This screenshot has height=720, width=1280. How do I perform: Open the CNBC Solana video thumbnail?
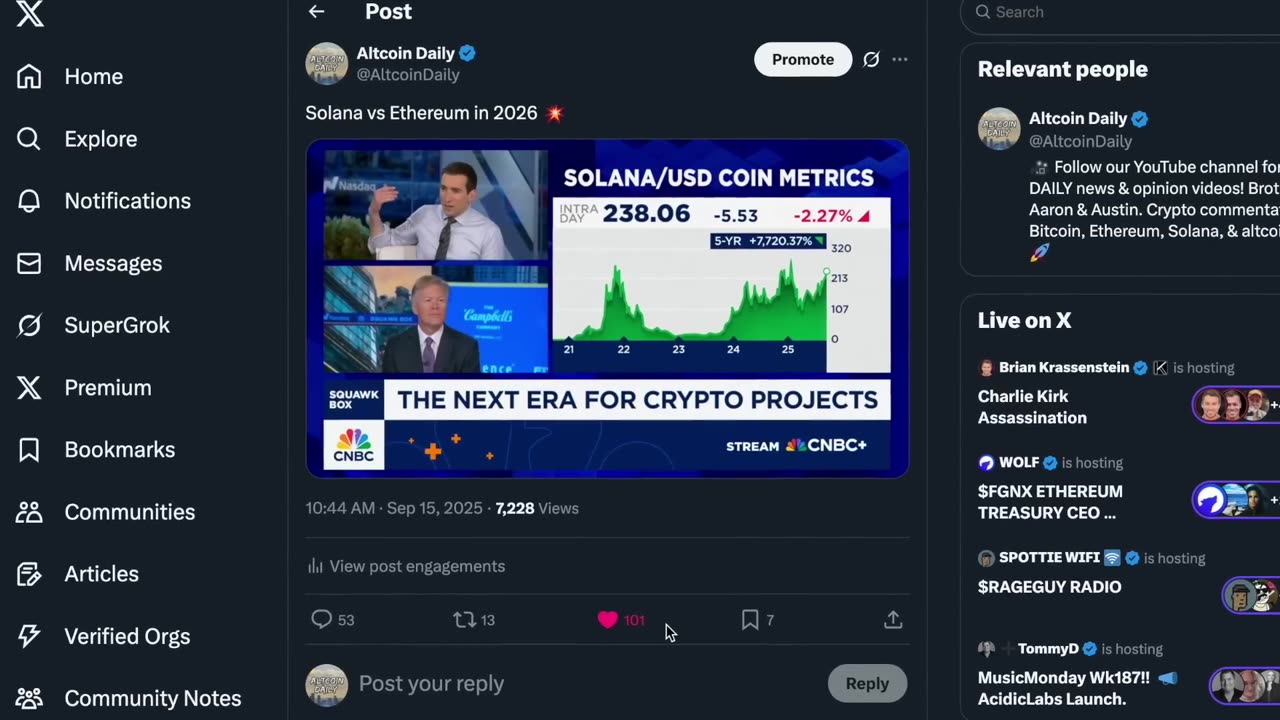[x=607, y=308]
